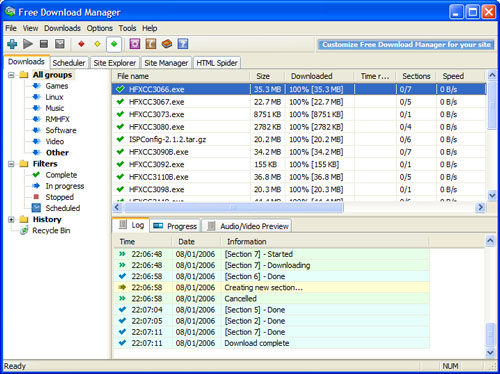
Task: Click the brown toolbar icon
Action: pos(151,44)
